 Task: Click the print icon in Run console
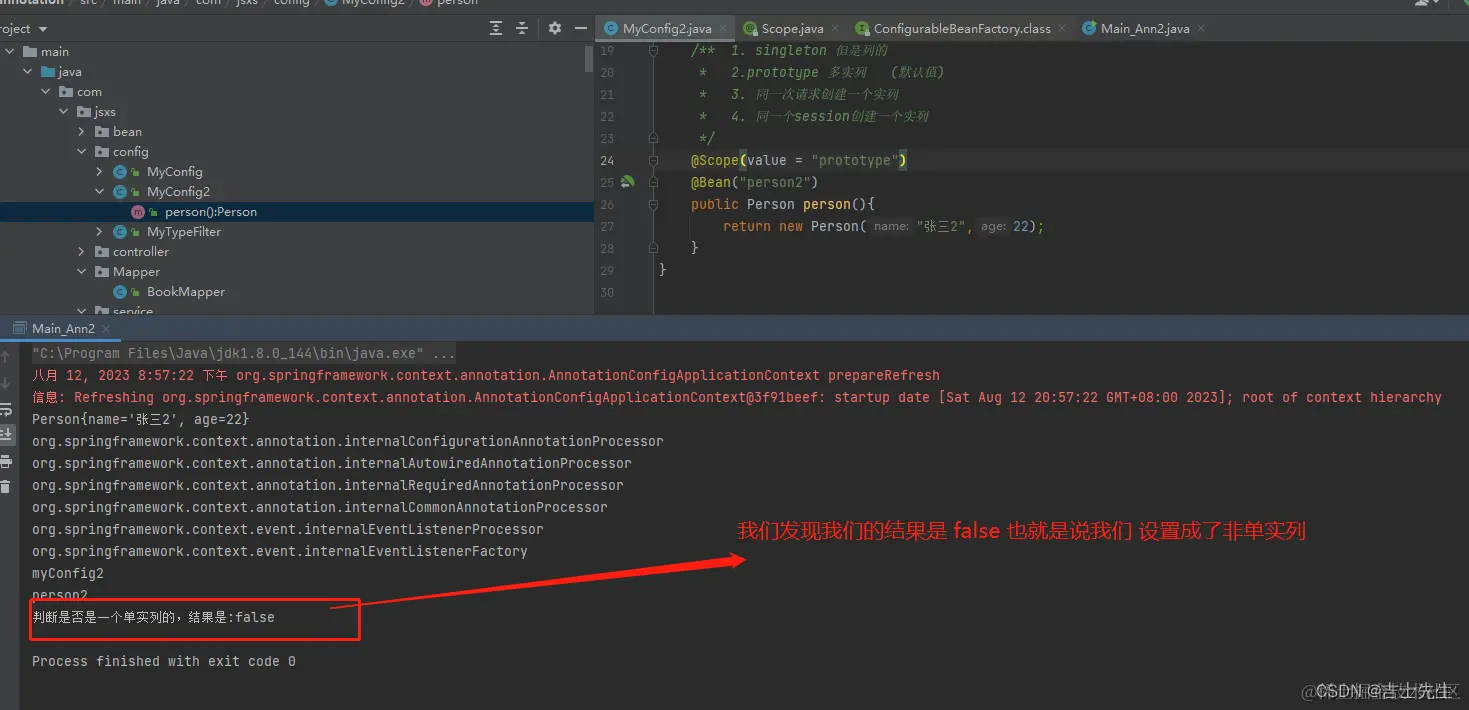[x=6, y=461]
